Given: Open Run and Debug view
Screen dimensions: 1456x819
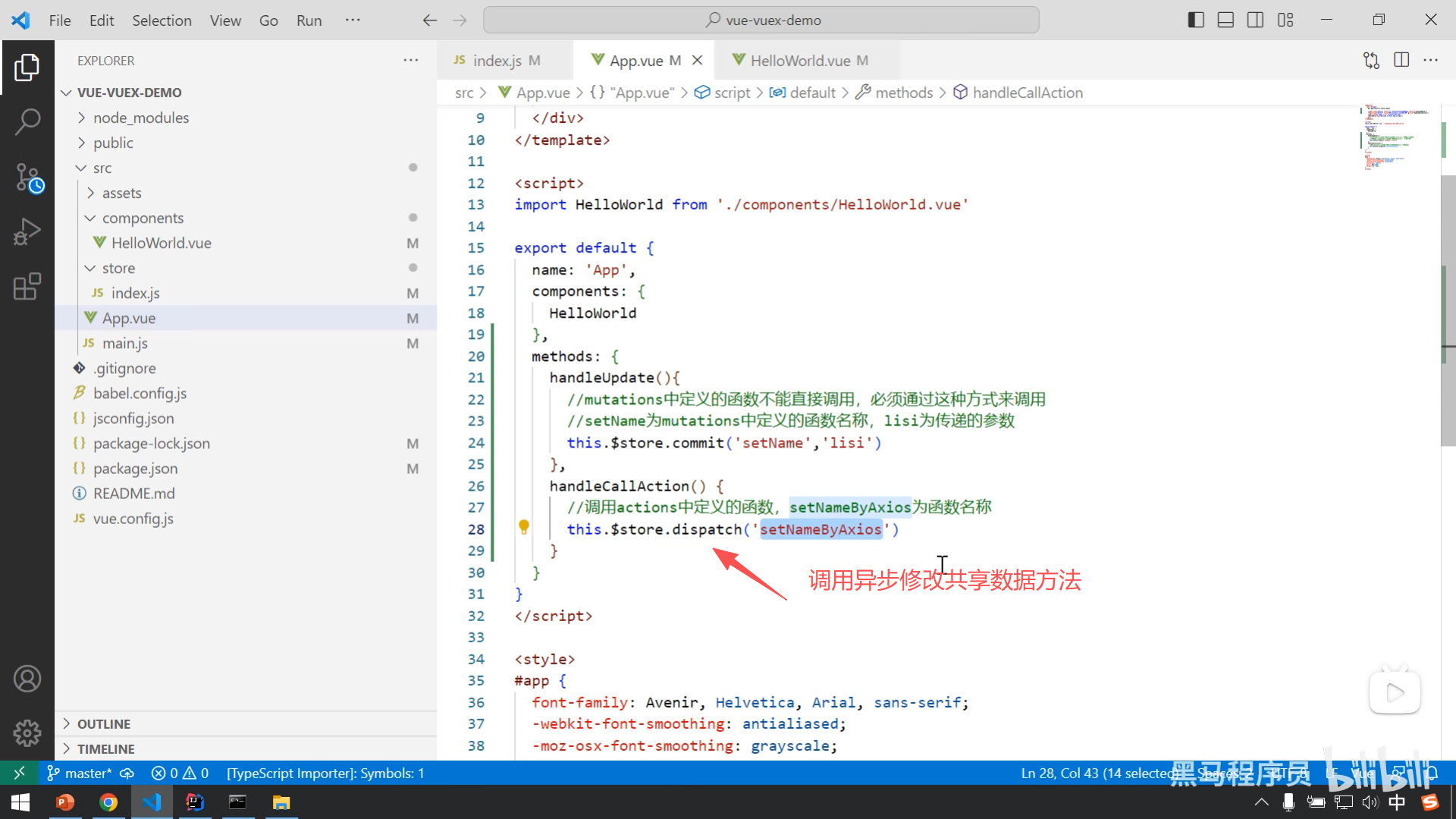Looking at the screenshot, I should point(27,232).
